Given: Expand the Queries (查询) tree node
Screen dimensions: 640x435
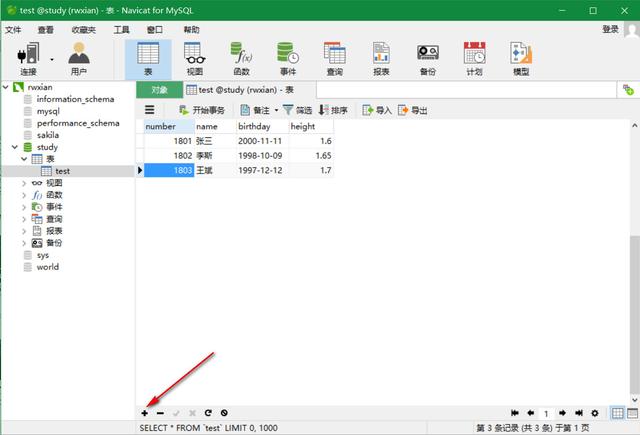Looking at the screenshot, I should click(24, 219).
